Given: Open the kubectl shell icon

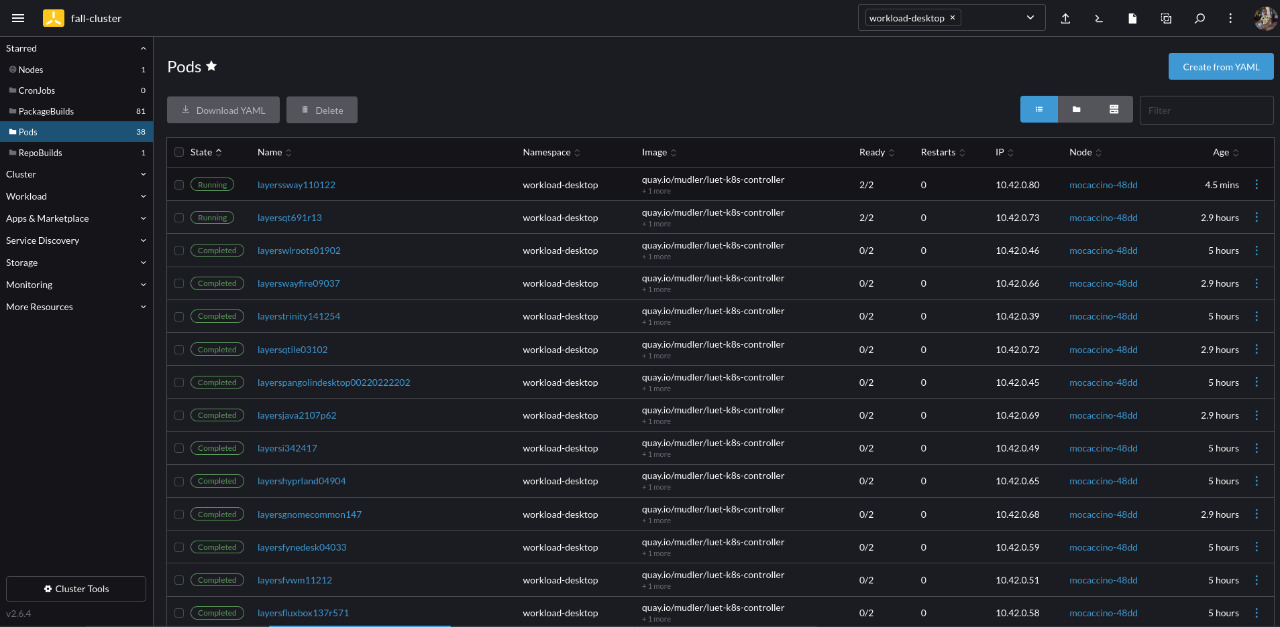Looking at the screenshot, I should pyautogui.click(x=1099, y=18).
